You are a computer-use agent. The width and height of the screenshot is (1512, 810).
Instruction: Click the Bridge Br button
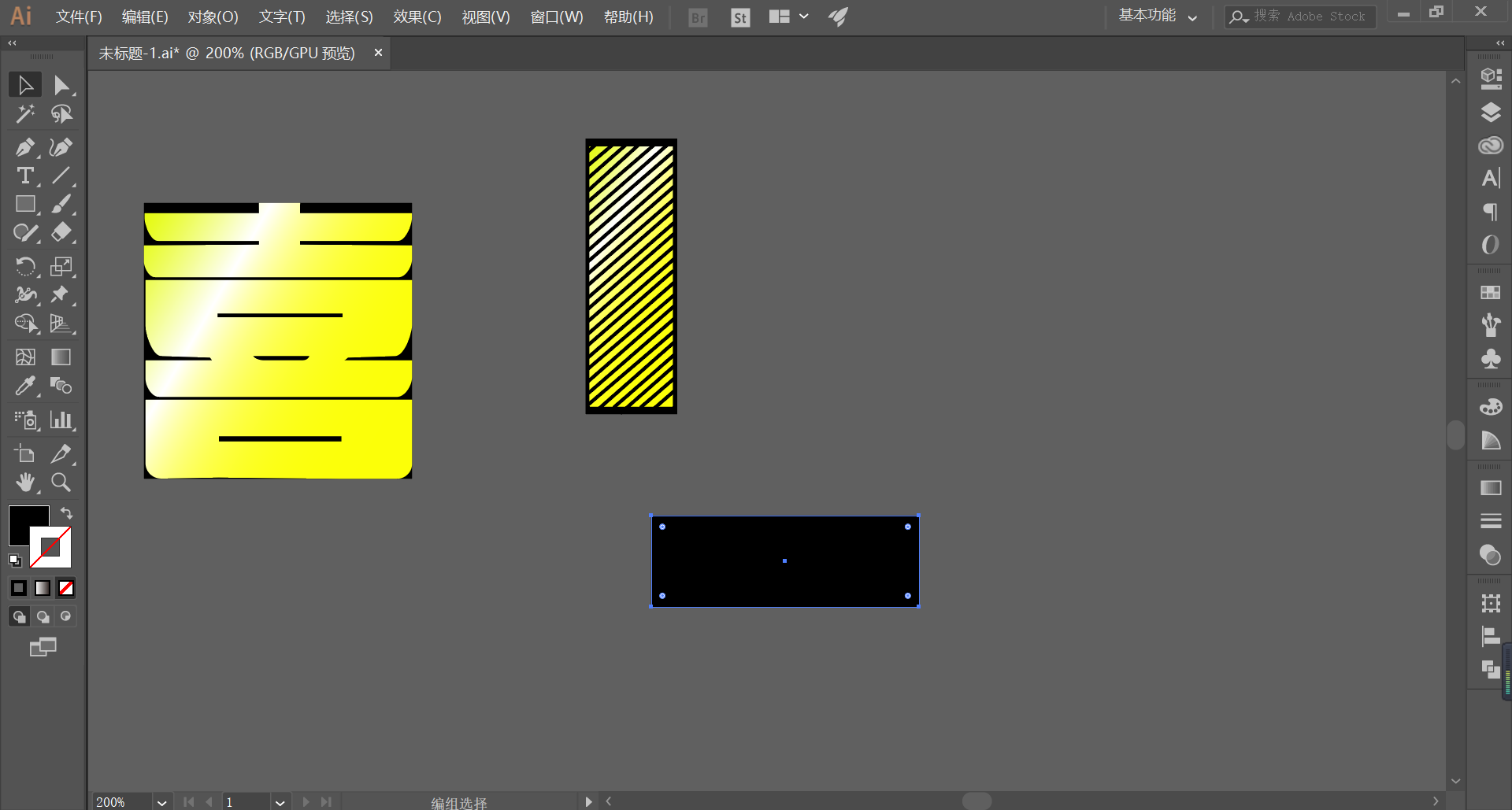698,17
